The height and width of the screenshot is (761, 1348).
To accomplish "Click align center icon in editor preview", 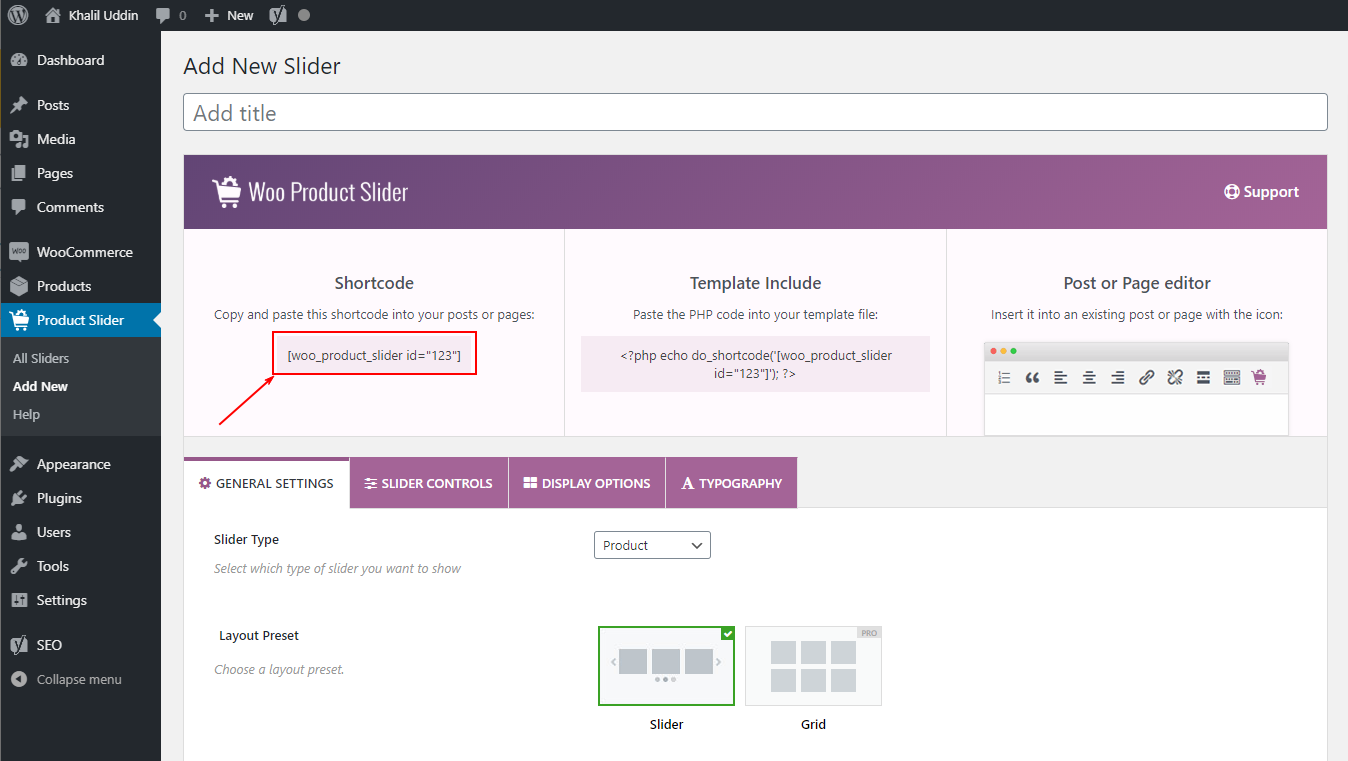I will (x=1089, y=377).
